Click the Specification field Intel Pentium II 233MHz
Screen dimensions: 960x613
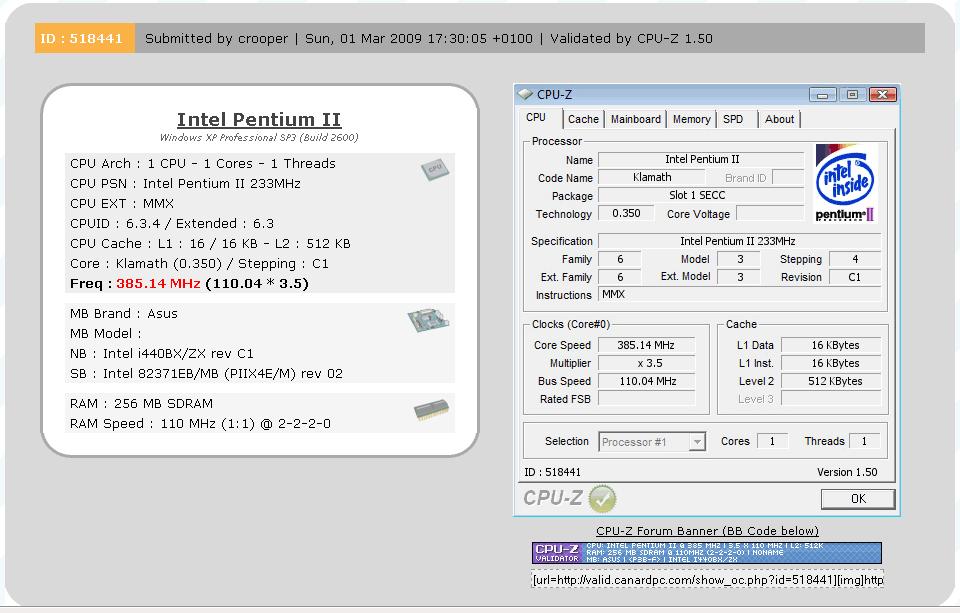pos(739,241)
